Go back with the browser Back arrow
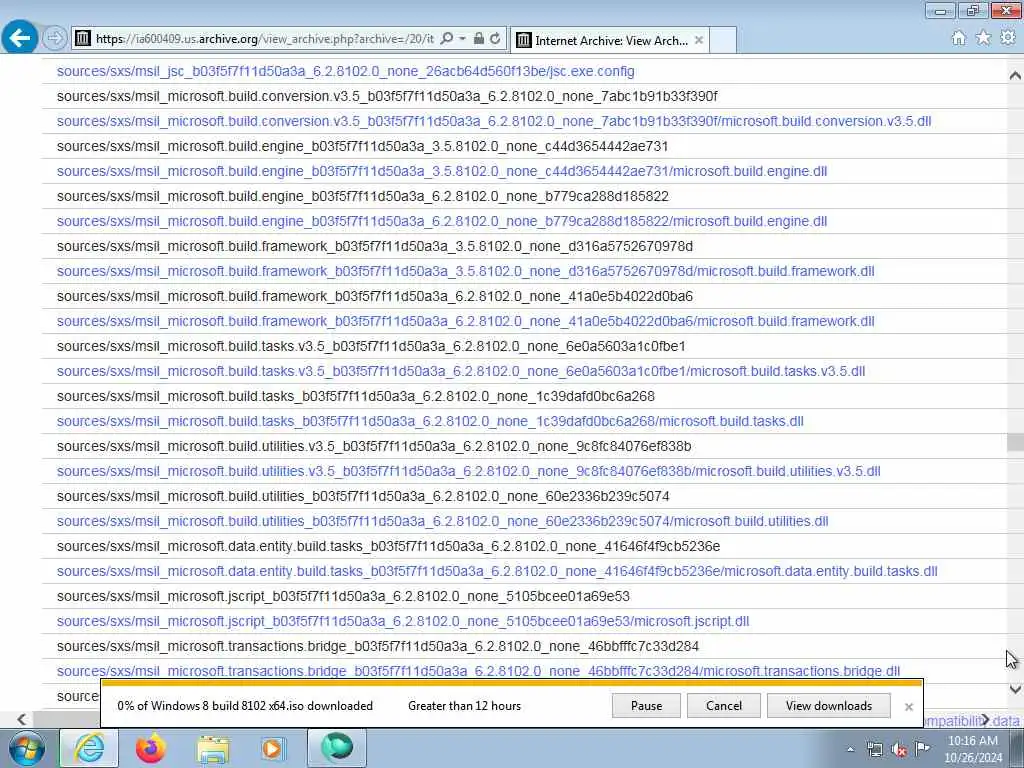The height and width of the screenshot is (768, 1024). (20, 38)
